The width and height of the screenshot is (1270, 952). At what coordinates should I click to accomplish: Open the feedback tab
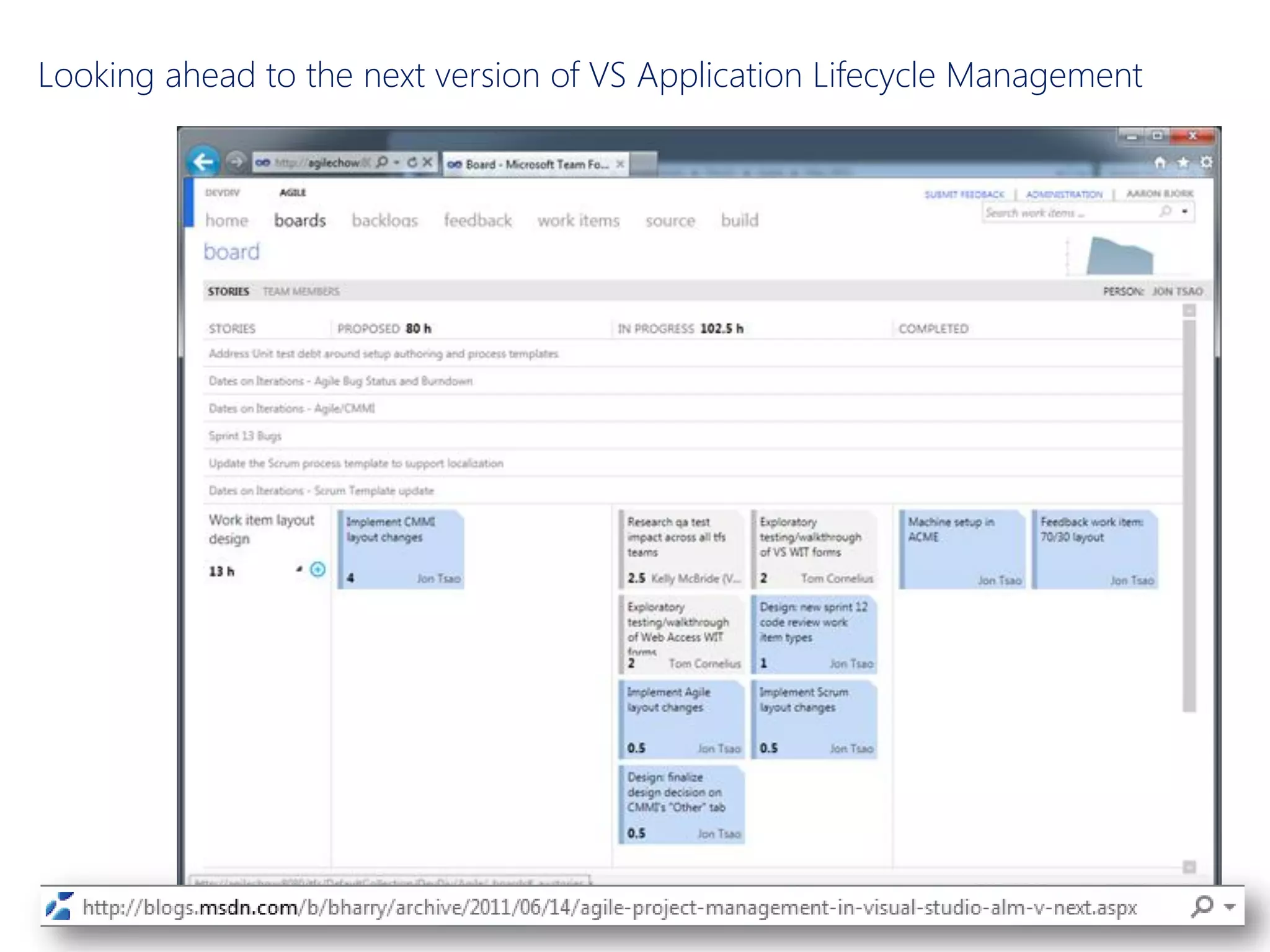pos(477,221)
